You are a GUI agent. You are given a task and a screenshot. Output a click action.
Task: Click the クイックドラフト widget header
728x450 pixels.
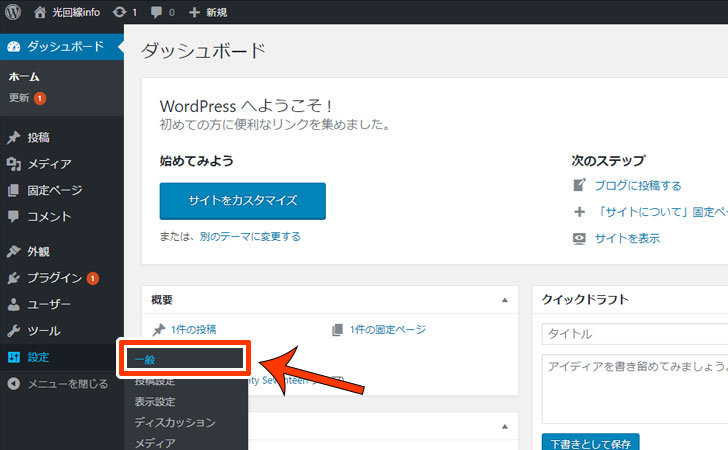(585, 300)
